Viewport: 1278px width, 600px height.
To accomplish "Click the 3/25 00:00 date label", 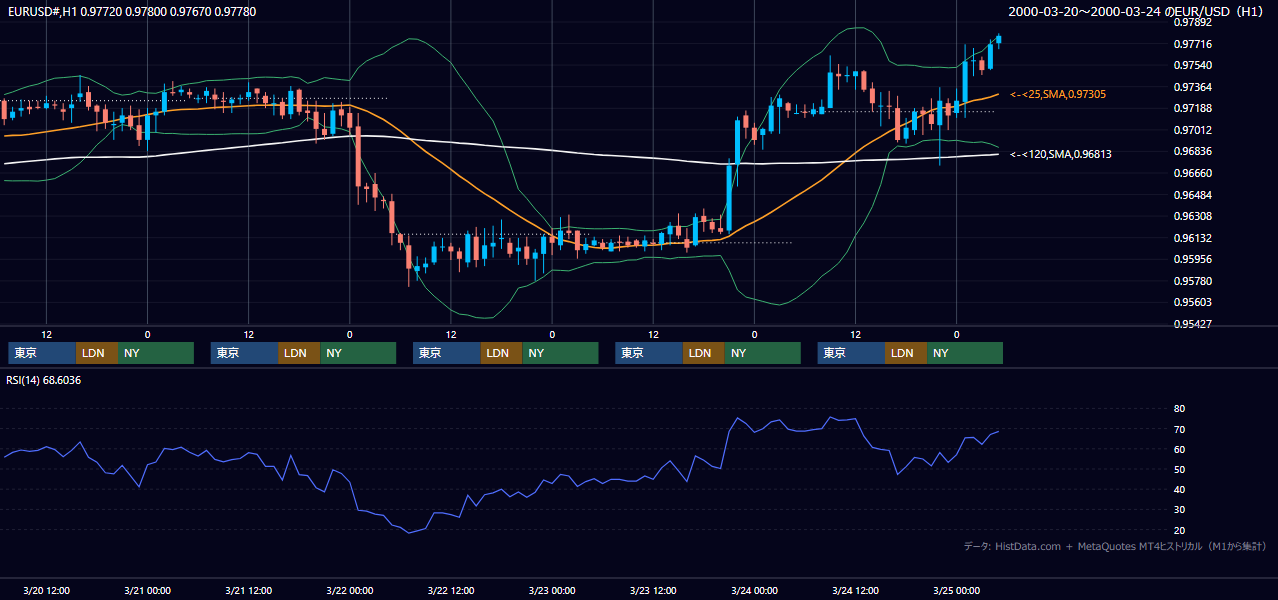I will 956,590.
